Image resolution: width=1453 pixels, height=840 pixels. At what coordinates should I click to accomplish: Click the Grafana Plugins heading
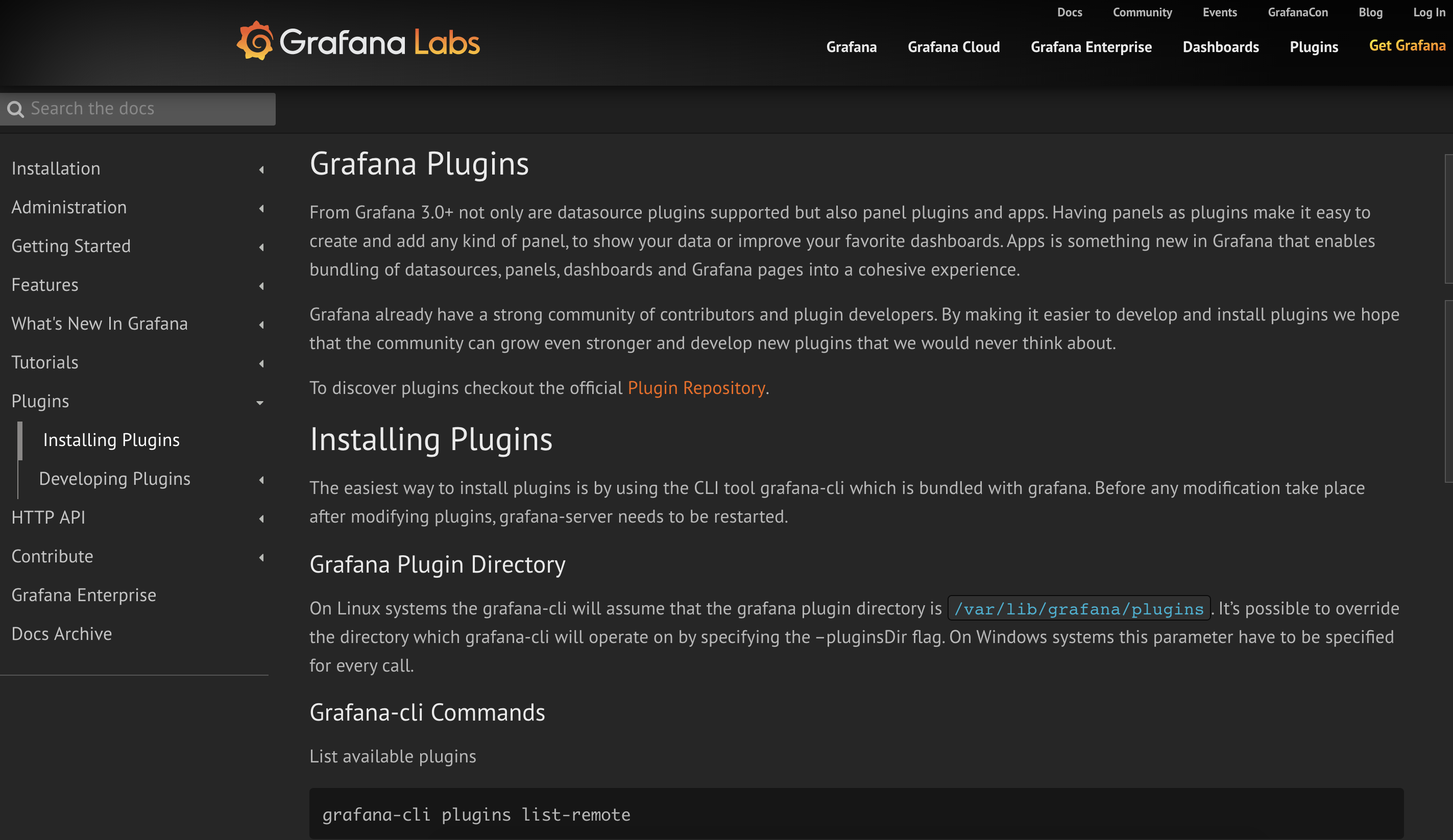click(419, 163)
